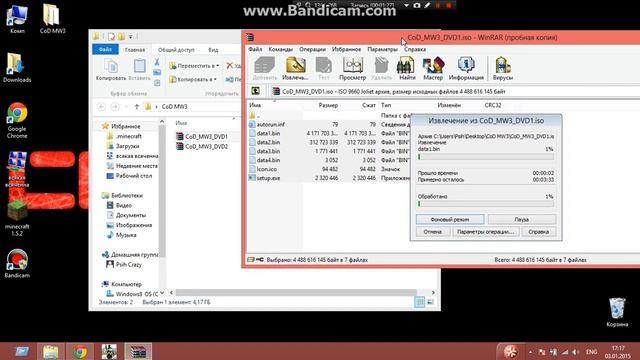Click the Delete (Удалить) toolbar icon in WinRAR
Viewport: 640px width, 360px height.
381,68
